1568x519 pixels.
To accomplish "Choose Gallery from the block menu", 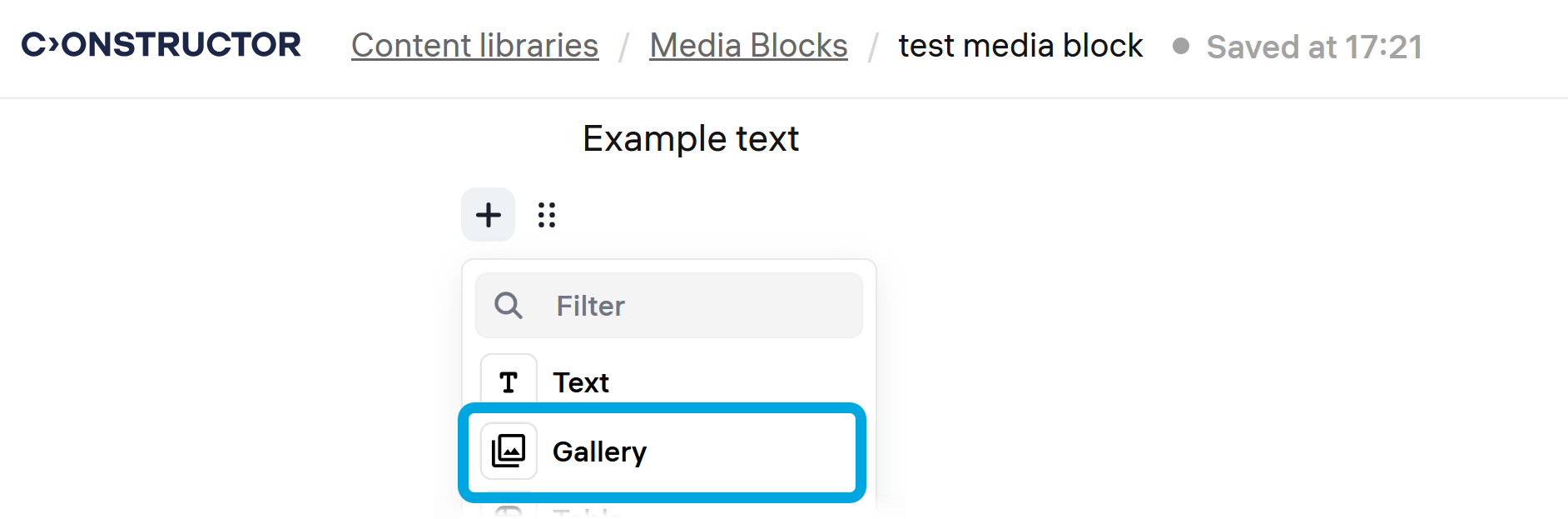I will (599, 452).
